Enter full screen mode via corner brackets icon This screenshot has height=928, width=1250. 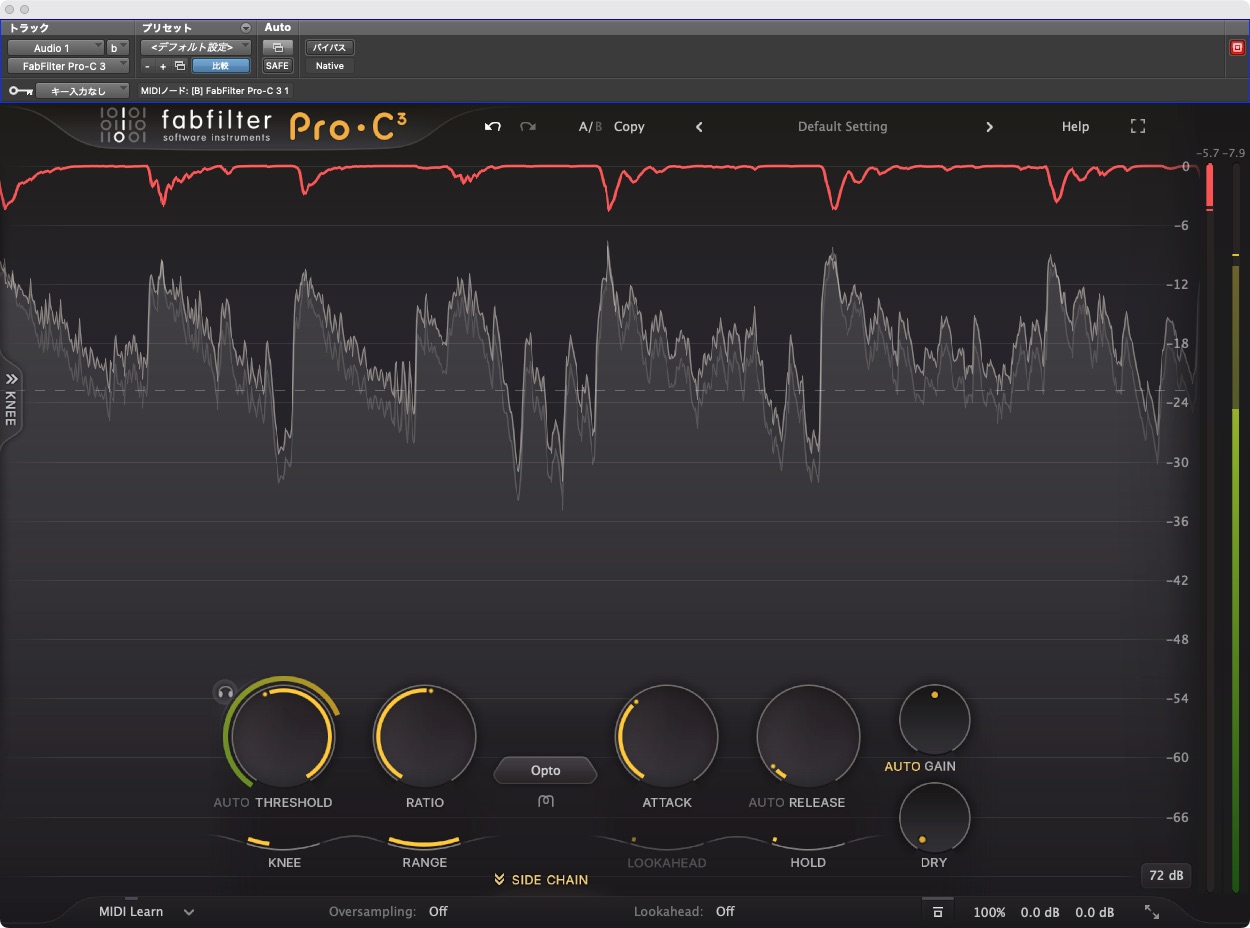pos(1137,127)
